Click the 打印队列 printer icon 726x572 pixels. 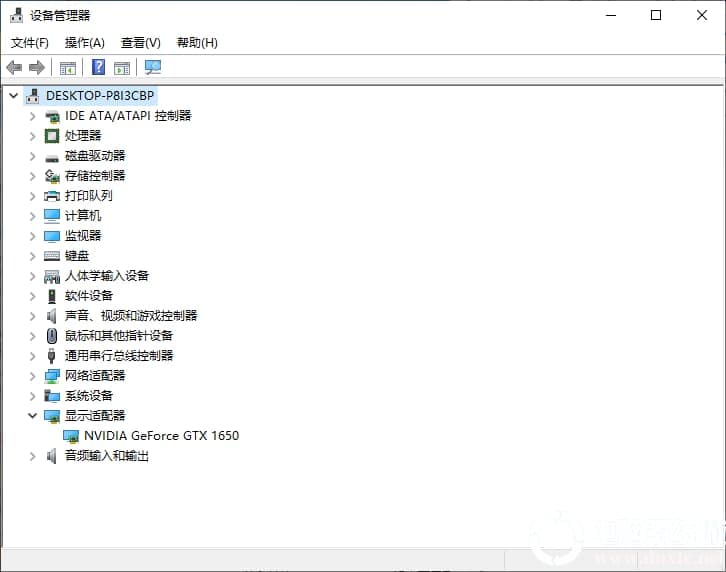(x=52, y=196)
